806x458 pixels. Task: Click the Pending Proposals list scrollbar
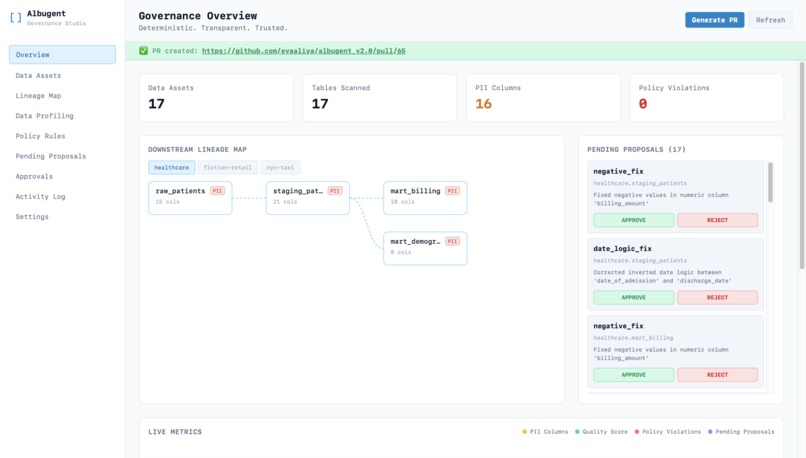(x=770, y=182)
